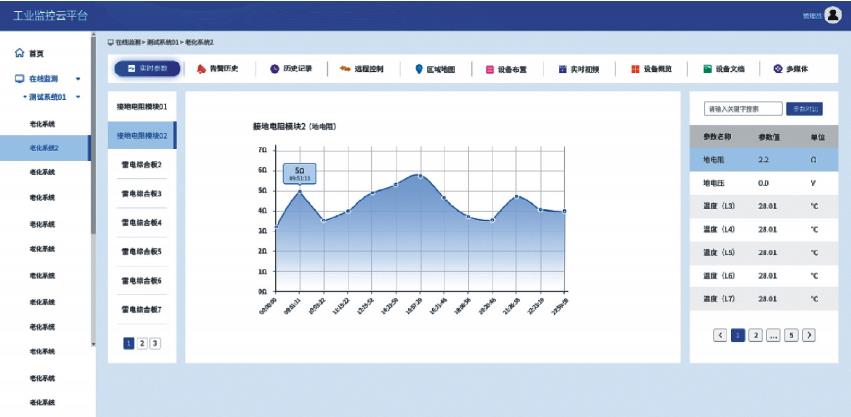Toggle the triangle left of 测试系统01
This screenshot has height=417, width=851.
[x=24, y=97]
